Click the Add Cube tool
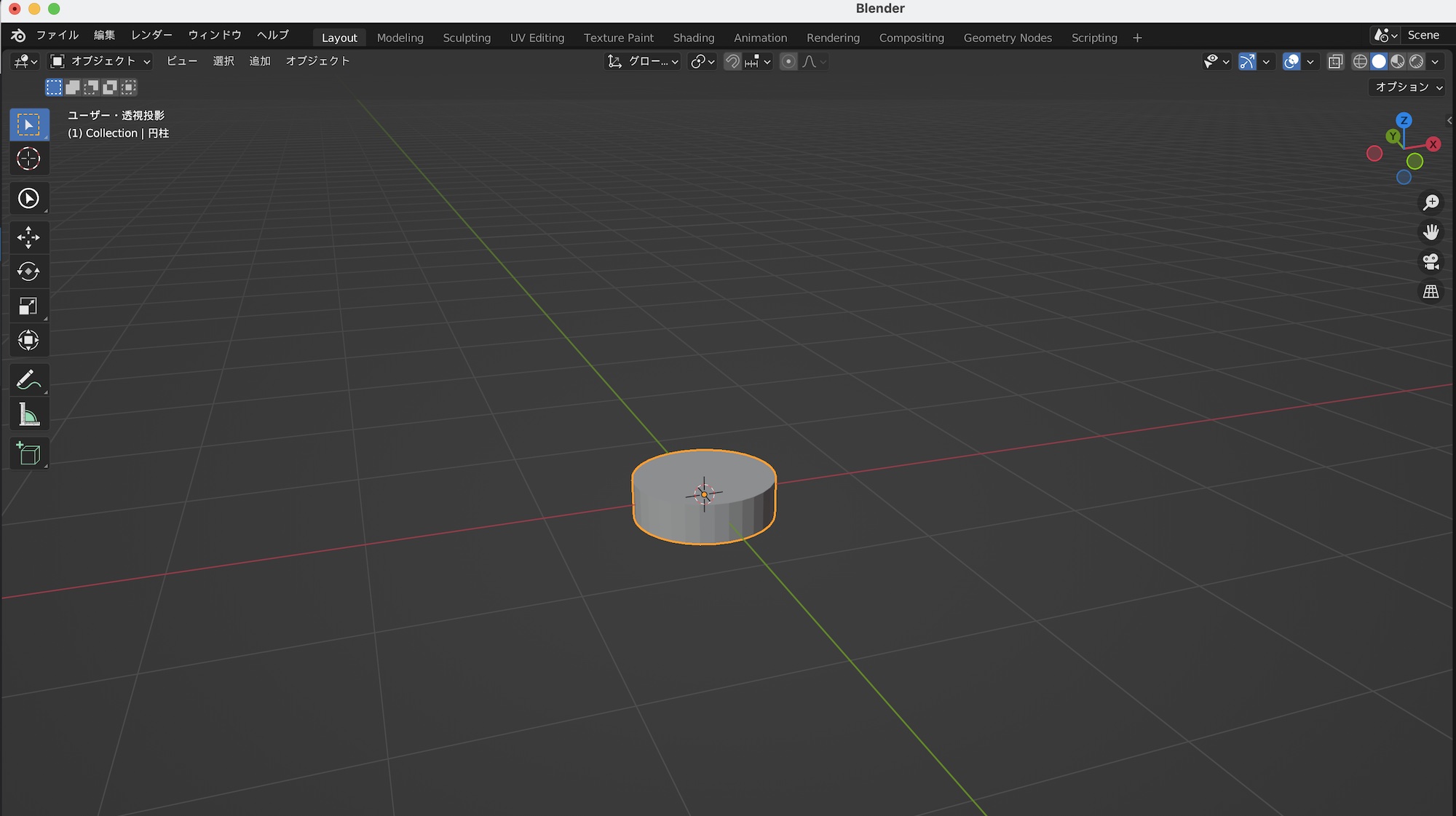 [28, 453]
